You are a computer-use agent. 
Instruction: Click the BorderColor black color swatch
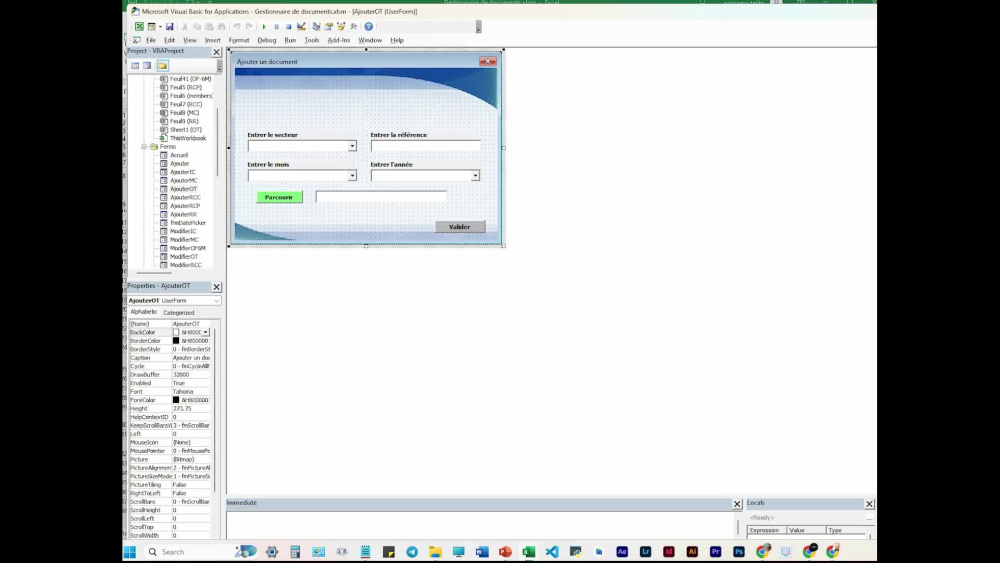176,340
